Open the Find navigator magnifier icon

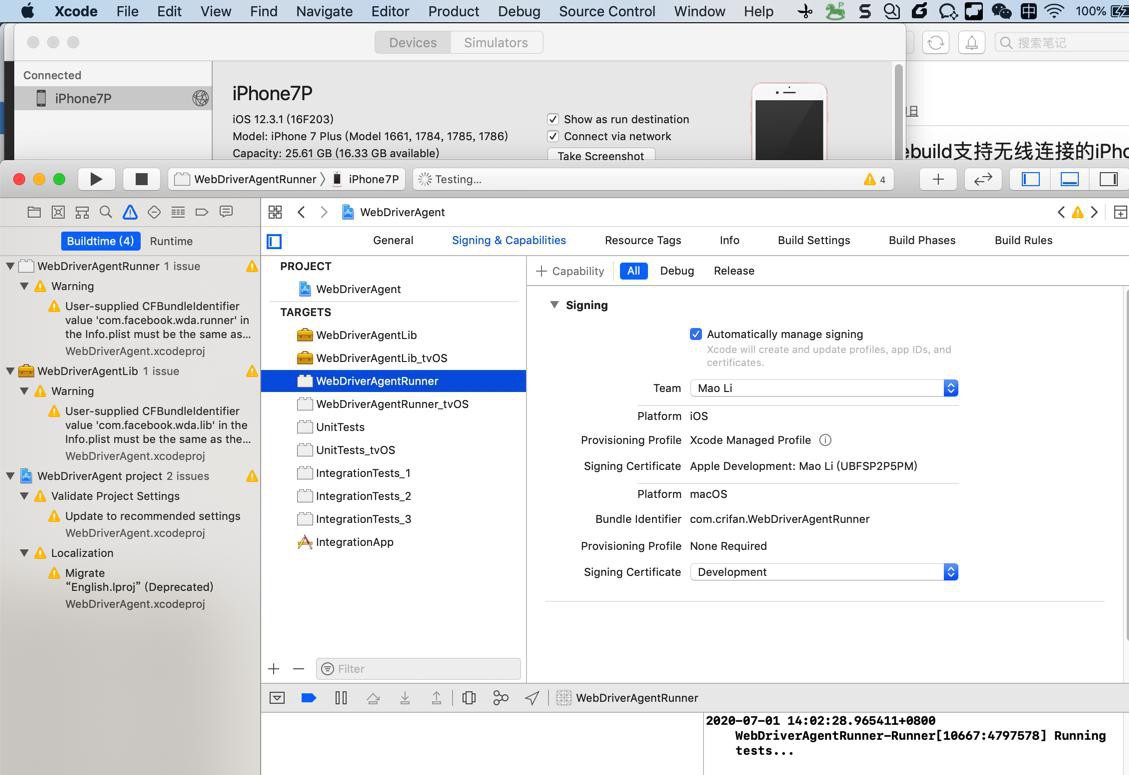(x=106, y=212)
